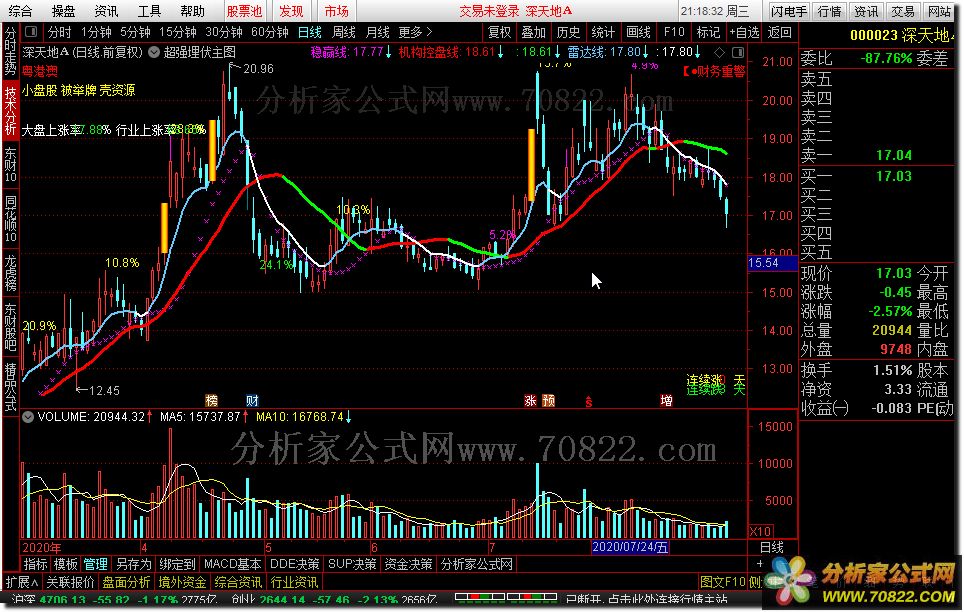
Task: Open the VOLUME indicator dropdown arrow
Action: [x=28, y=416]
